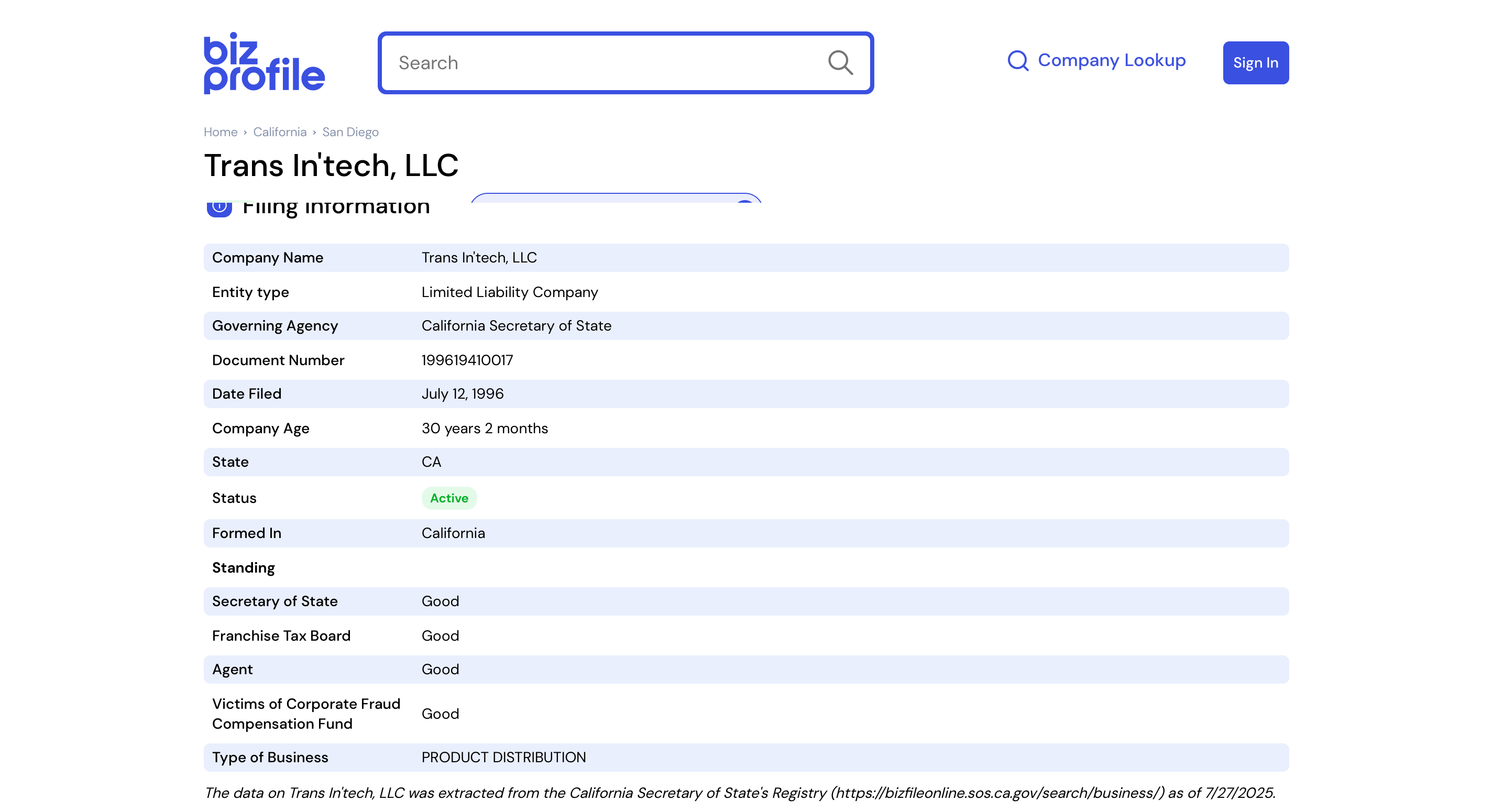The image size is (1493, 812).
Task: Click the Standing subheading
Action: click(x=244, y=567)
